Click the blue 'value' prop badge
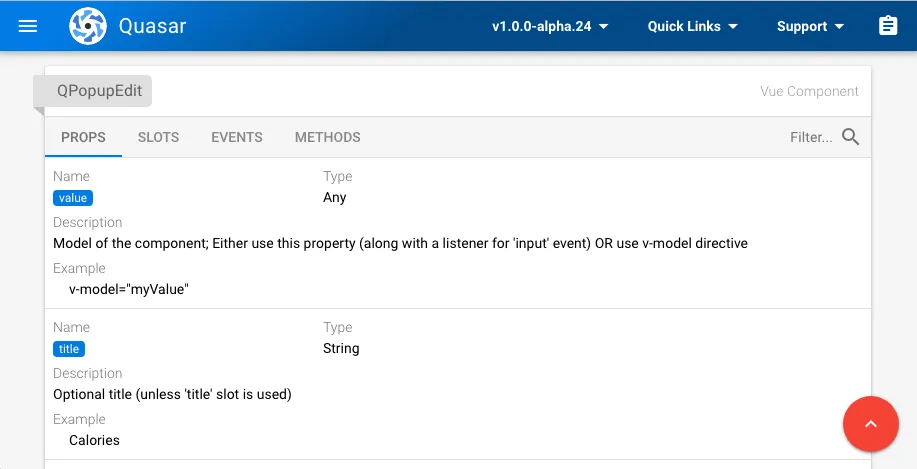The image size is (917, 469). (x=73, y=198)
